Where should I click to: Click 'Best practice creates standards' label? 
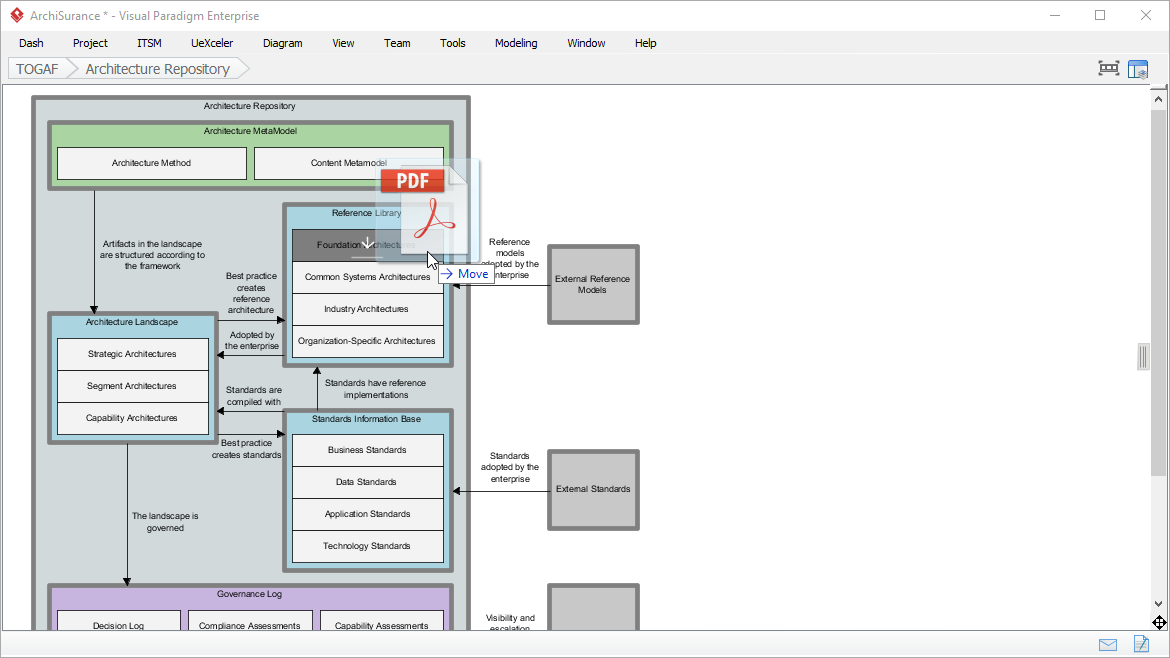[x=246, y=449]
